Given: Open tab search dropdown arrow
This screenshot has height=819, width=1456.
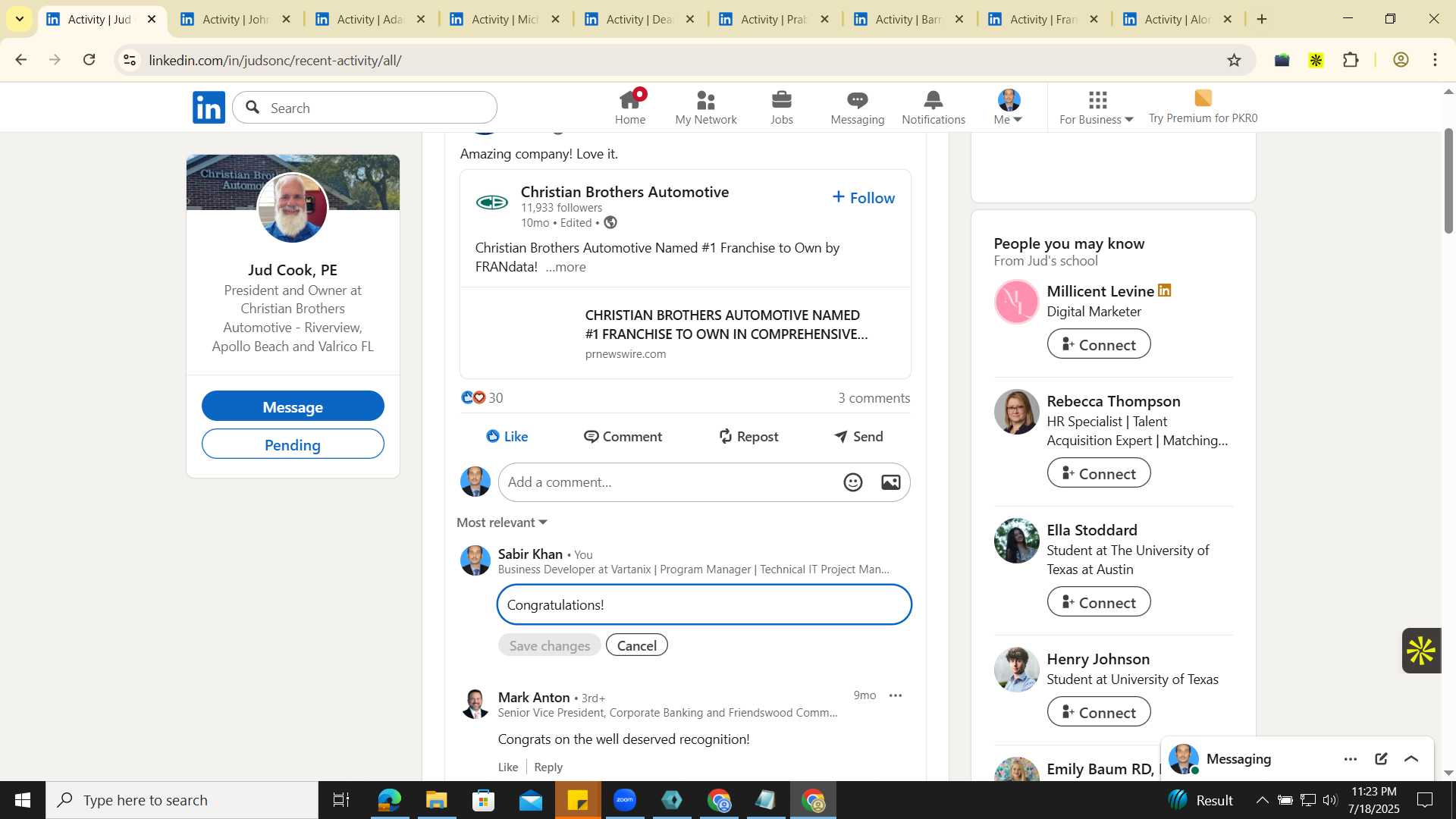Looking at the screenshot, I should 20,19.
